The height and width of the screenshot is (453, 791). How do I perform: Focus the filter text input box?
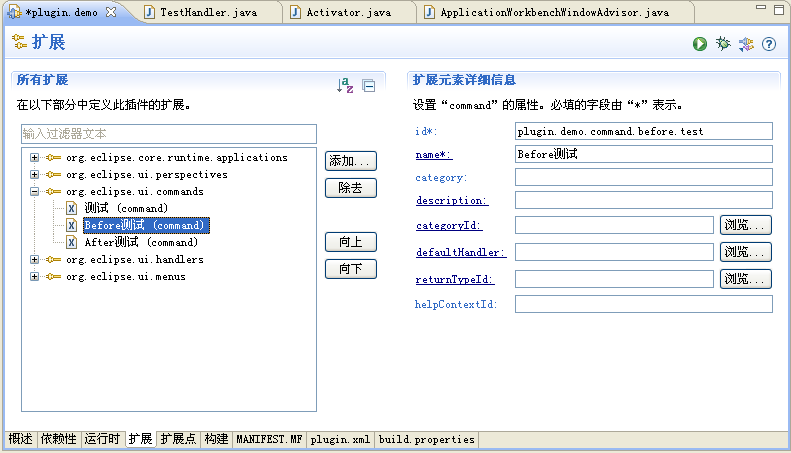(169, 134)
